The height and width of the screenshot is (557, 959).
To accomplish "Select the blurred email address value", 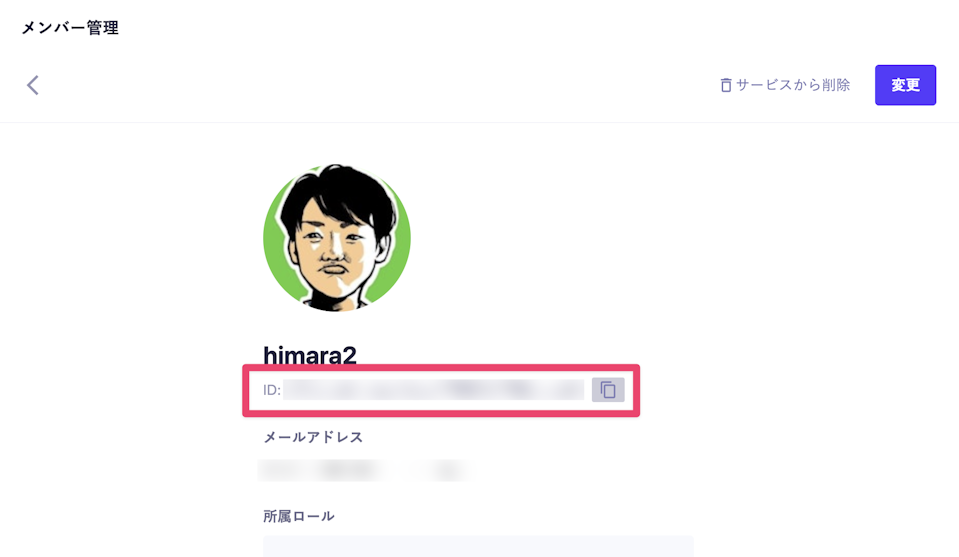I will click(x=364, y=469).
